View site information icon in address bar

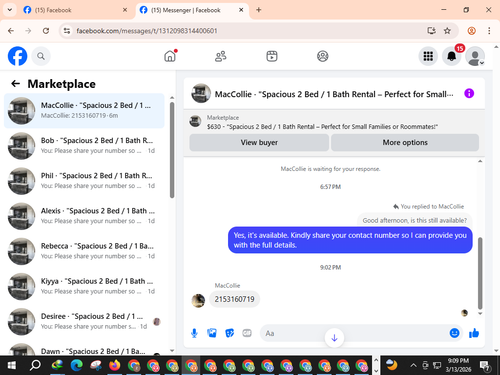click(x=67, y=31)
